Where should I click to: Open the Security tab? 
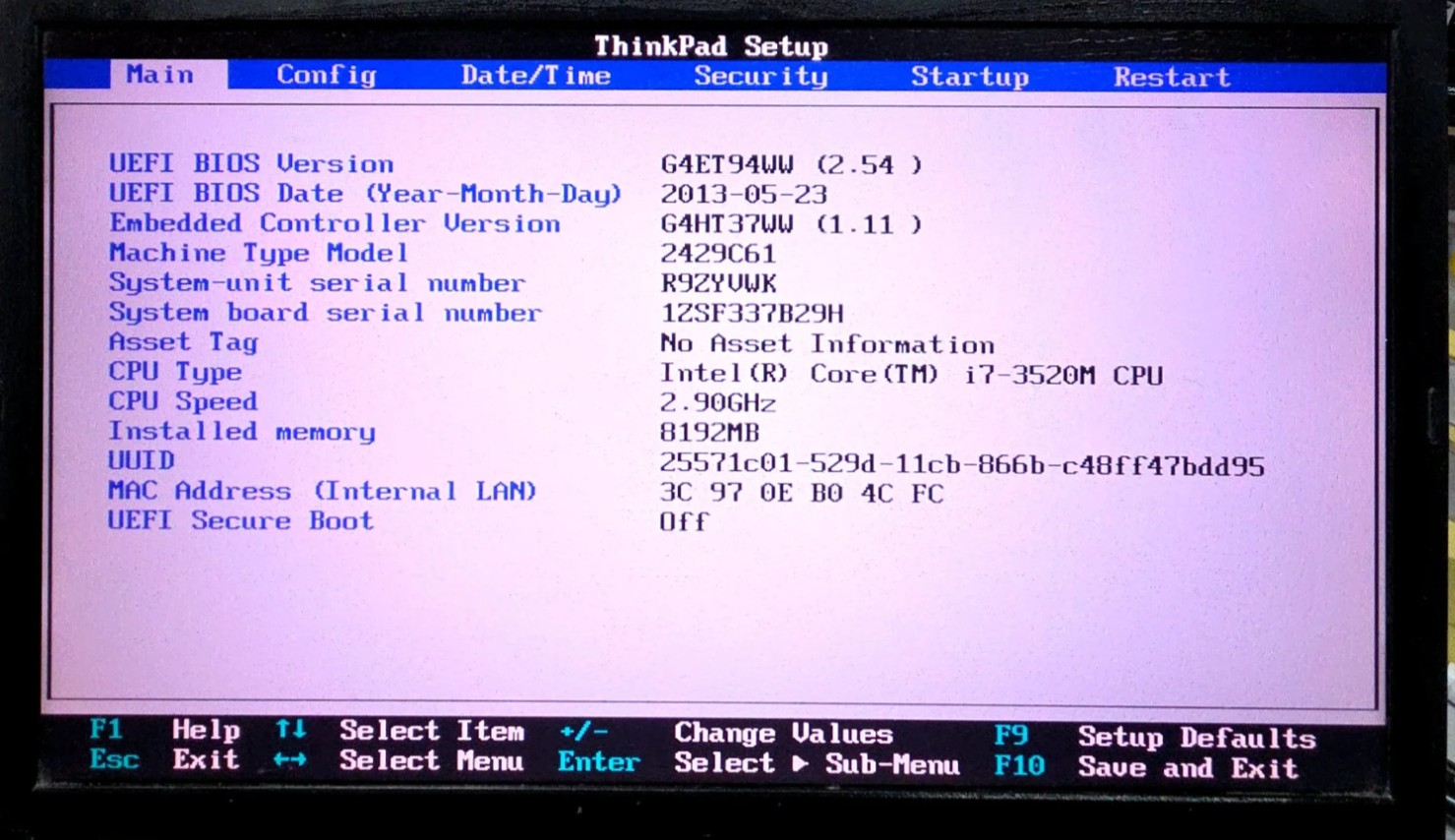760,77
